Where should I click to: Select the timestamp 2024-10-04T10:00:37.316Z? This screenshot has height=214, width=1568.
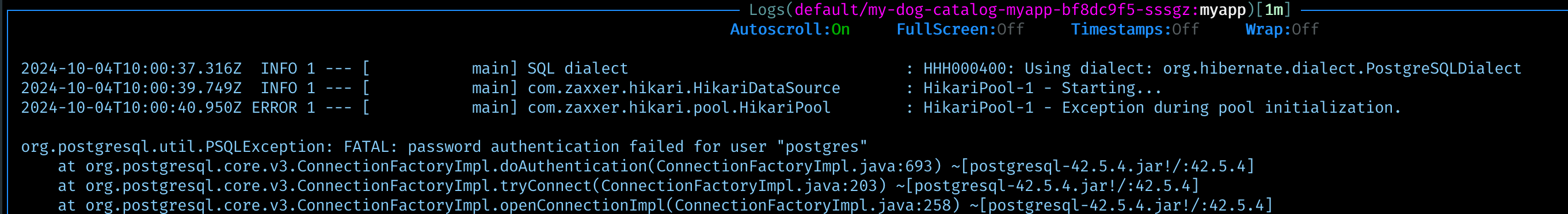pyautogui.click(x=131, y=68)
